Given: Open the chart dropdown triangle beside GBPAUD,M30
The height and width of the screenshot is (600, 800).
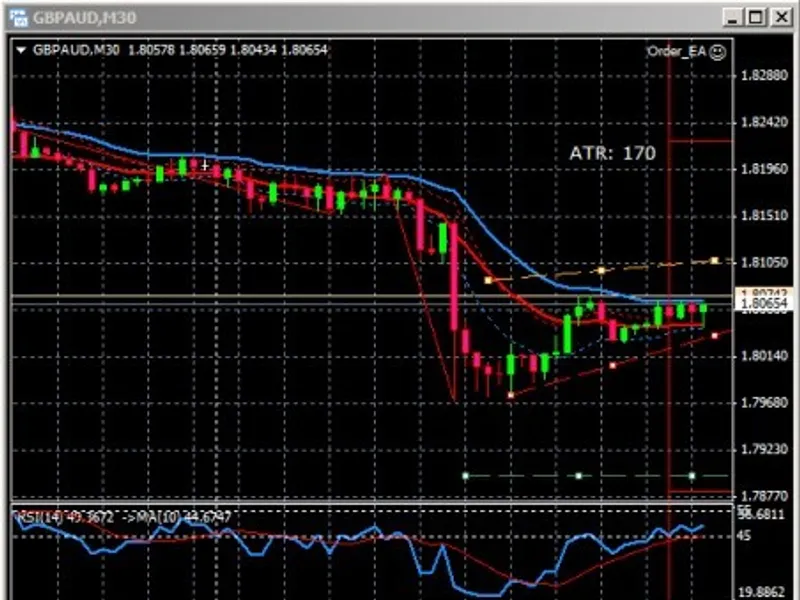Looking at the screenshot, I should pos(21,50).
